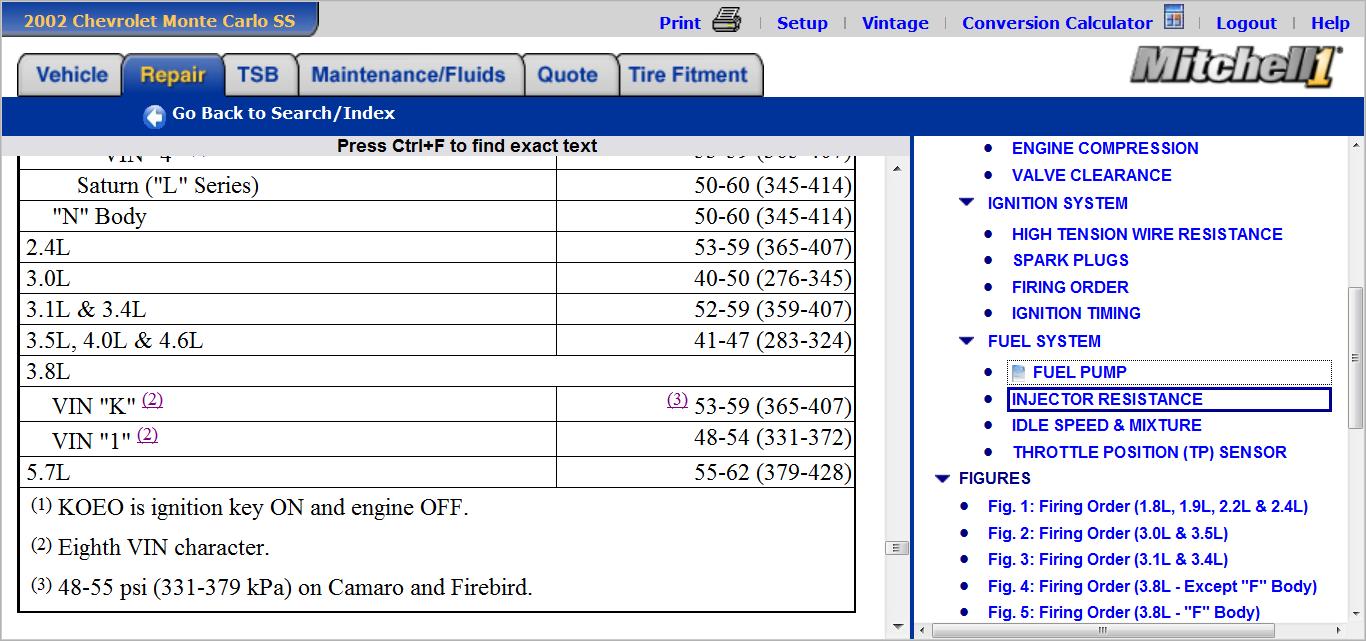Click the "40-50 (276-345)" pressure value
1366x641 pixels.
coord(773,278)
